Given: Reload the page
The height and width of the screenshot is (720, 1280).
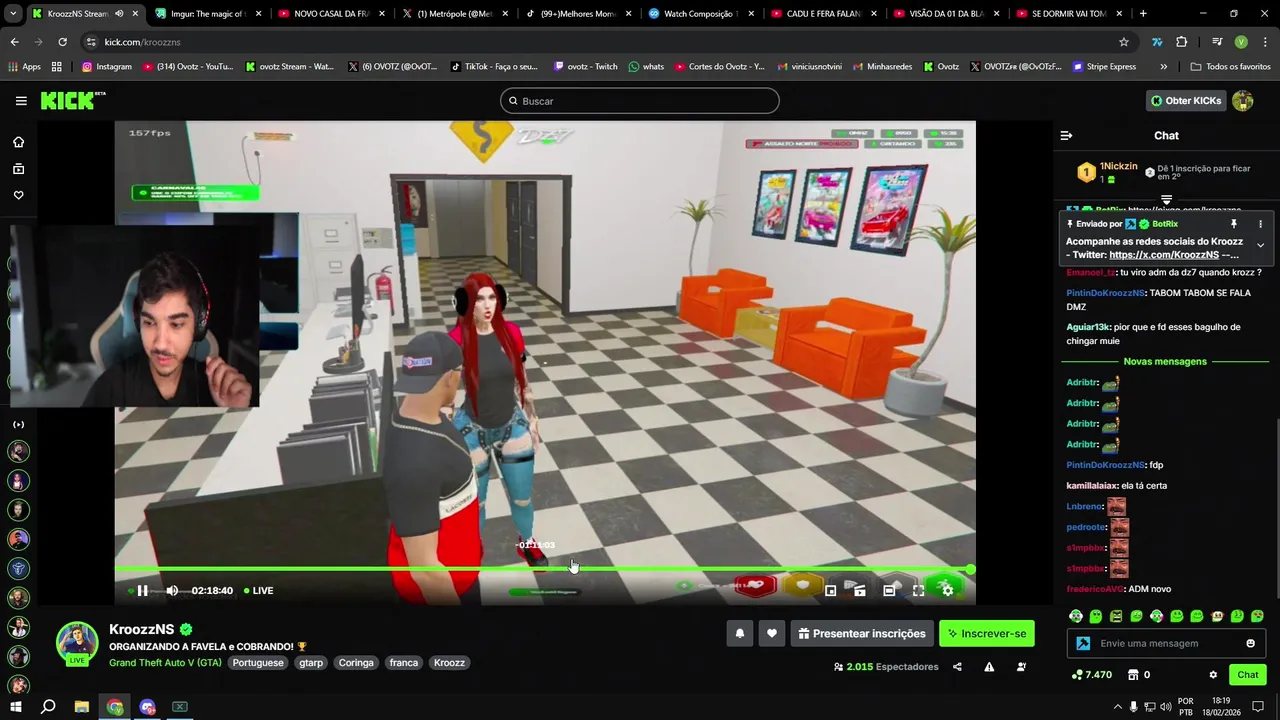Looking at the screenshot, I should [62, 42].
